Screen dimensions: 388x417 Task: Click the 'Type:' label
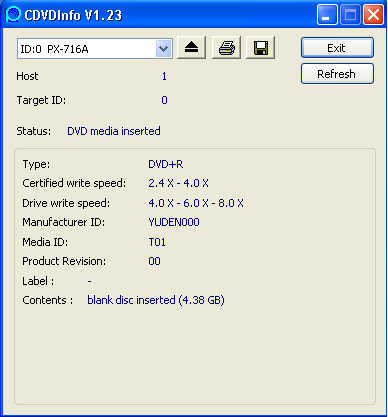(x=36, y=164)
